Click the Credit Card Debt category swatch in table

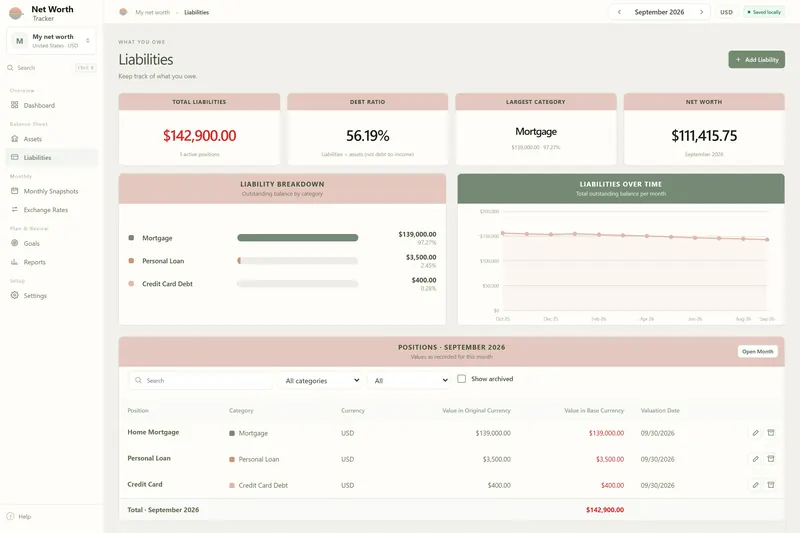pyautogui.click(x=232, y=486)
